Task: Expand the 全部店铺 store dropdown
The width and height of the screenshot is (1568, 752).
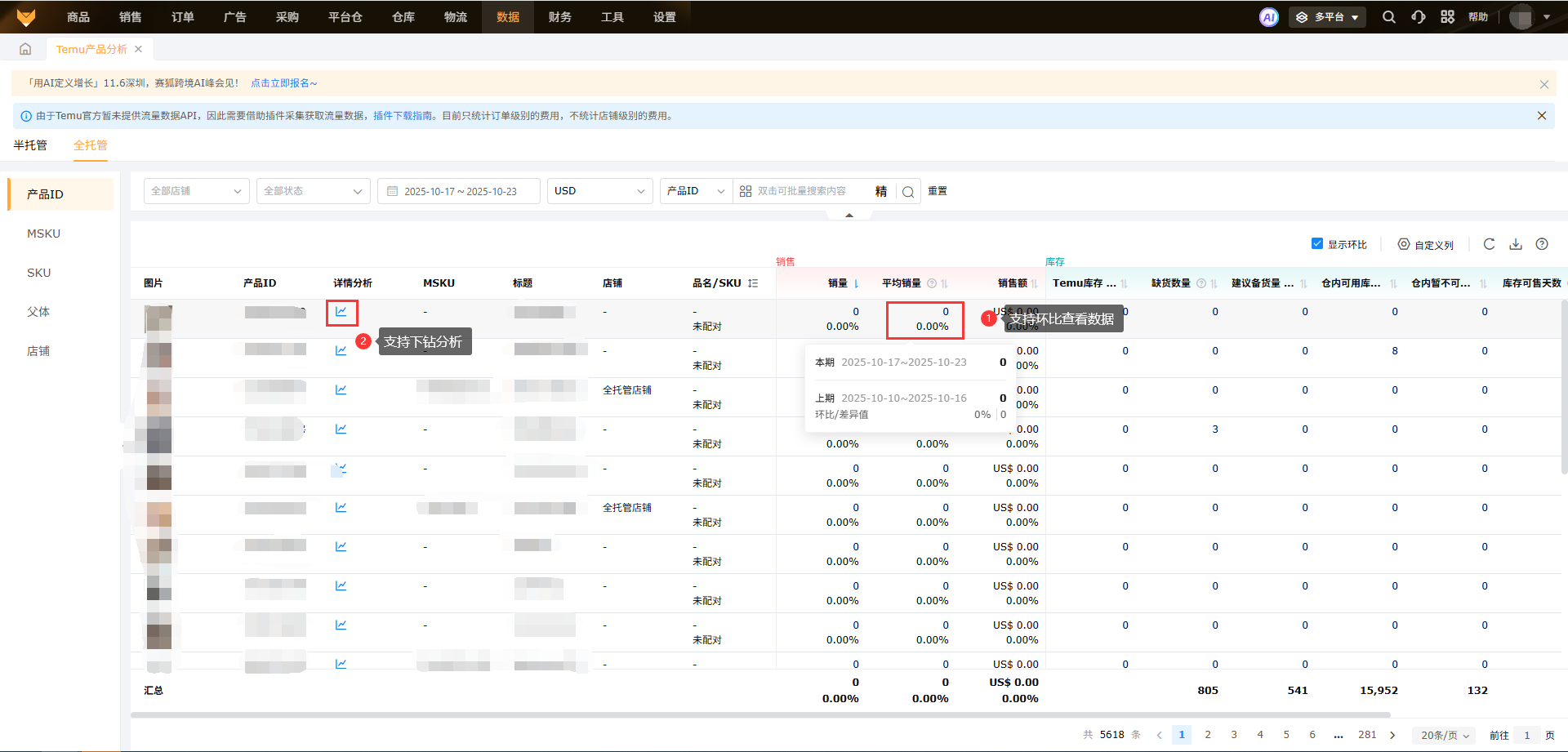Action: [x=196, y=191]
